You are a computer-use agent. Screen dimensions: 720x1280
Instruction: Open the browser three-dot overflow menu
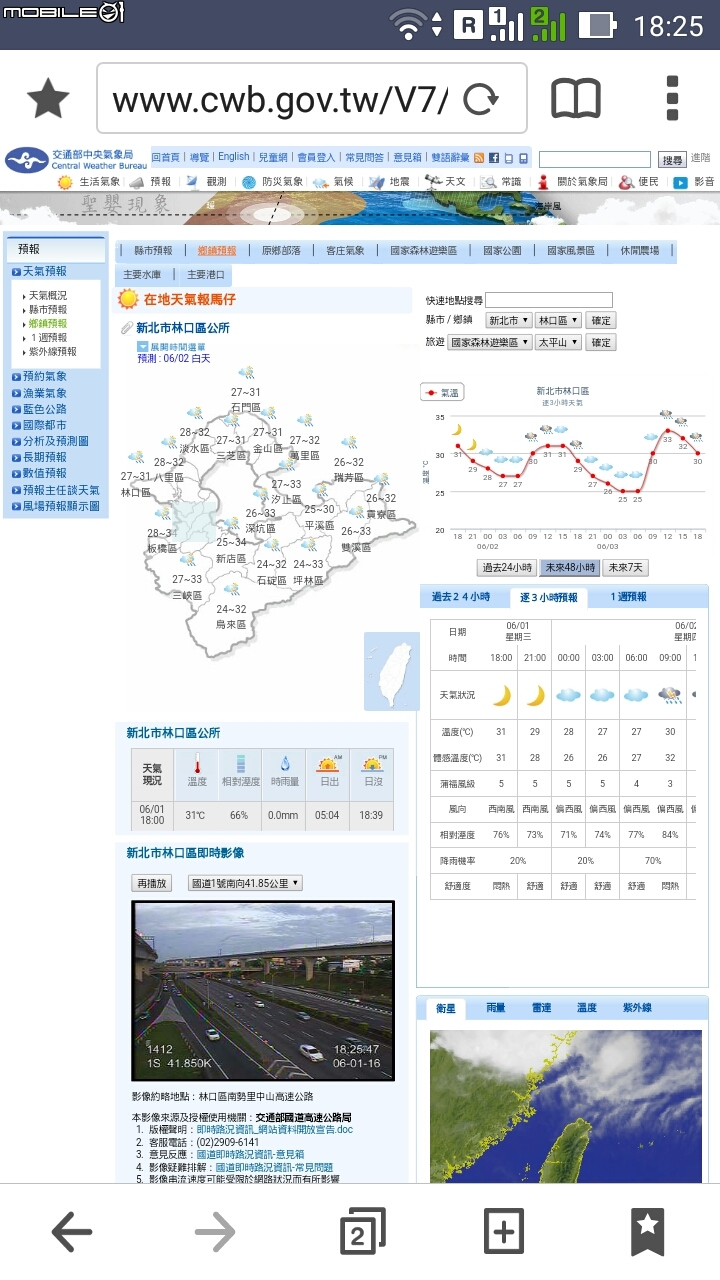673,98
